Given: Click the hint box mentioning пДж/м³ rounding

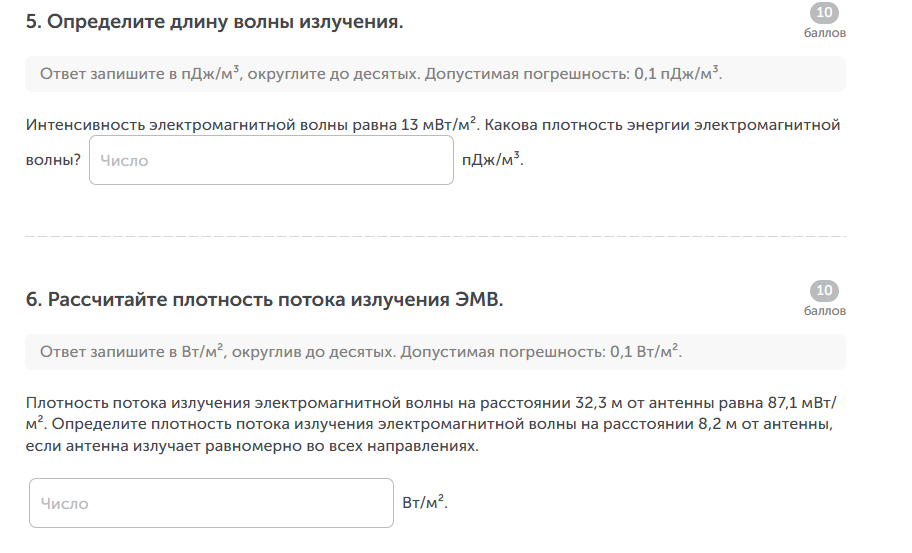Looking at the screenshot, I should pyautogui.click(x=435, y=74).
